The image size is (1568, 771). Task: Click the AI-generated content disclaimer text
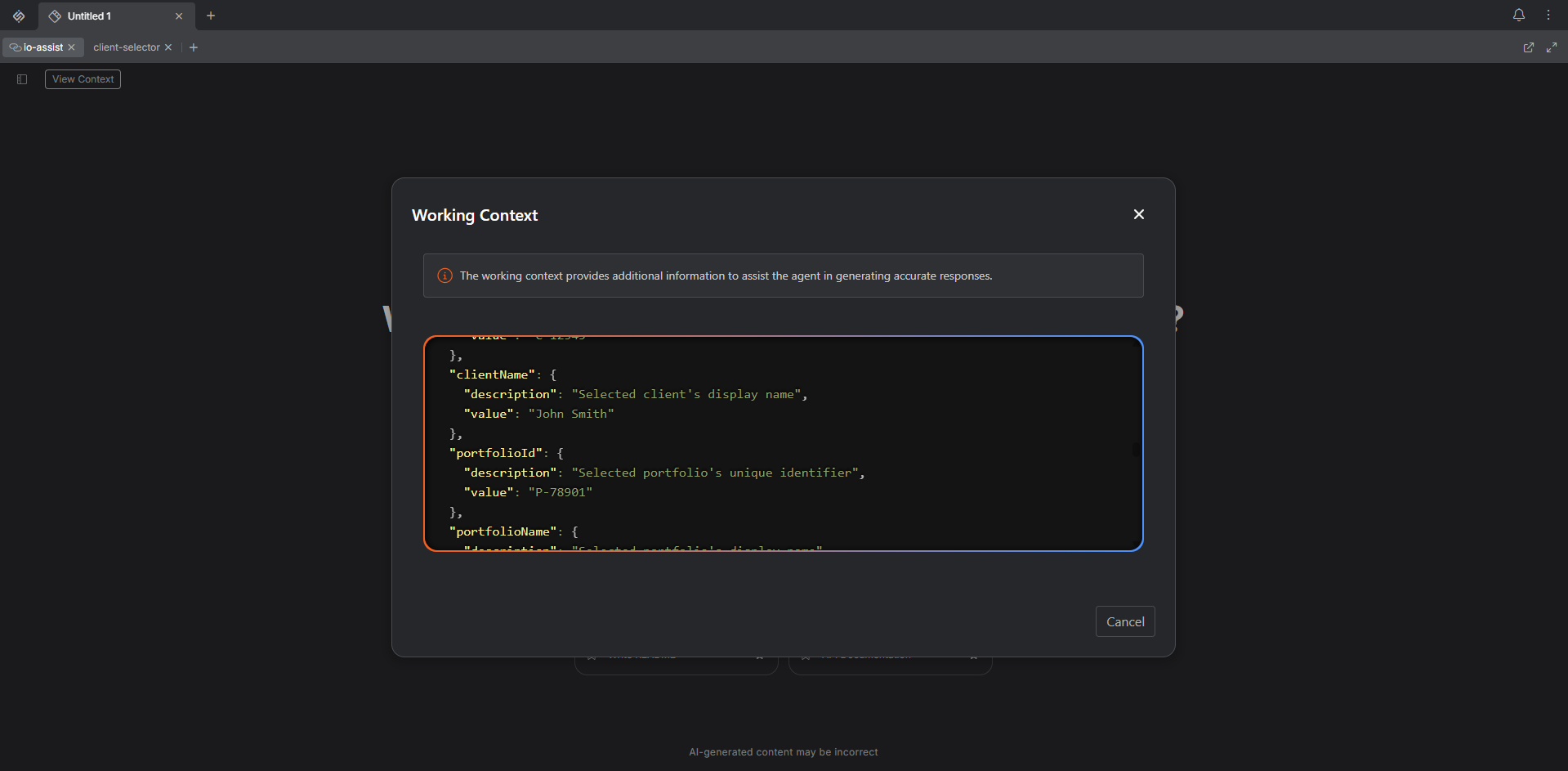[783, 752]
